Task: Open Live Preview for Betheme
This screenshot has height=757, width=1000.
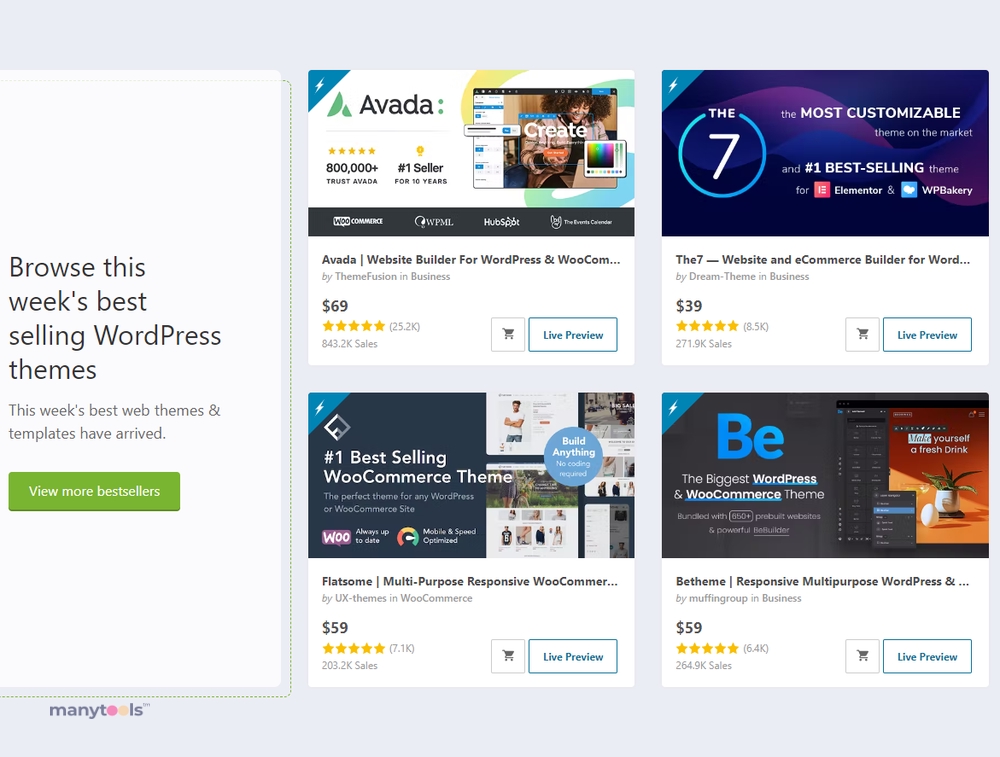Action: (927, 656)
